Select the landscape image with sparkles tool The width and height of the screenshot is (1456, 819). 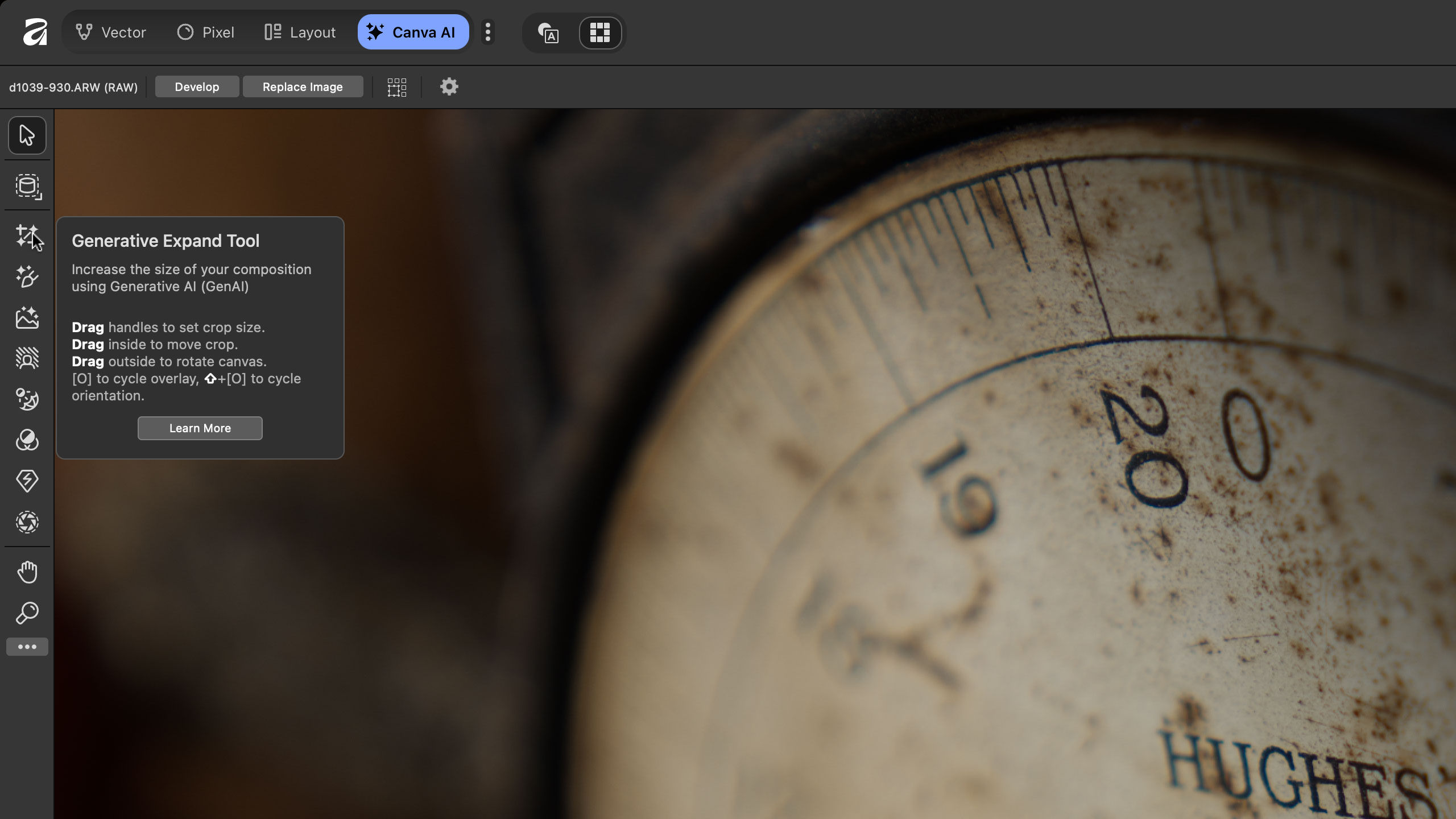coord(27,317)
